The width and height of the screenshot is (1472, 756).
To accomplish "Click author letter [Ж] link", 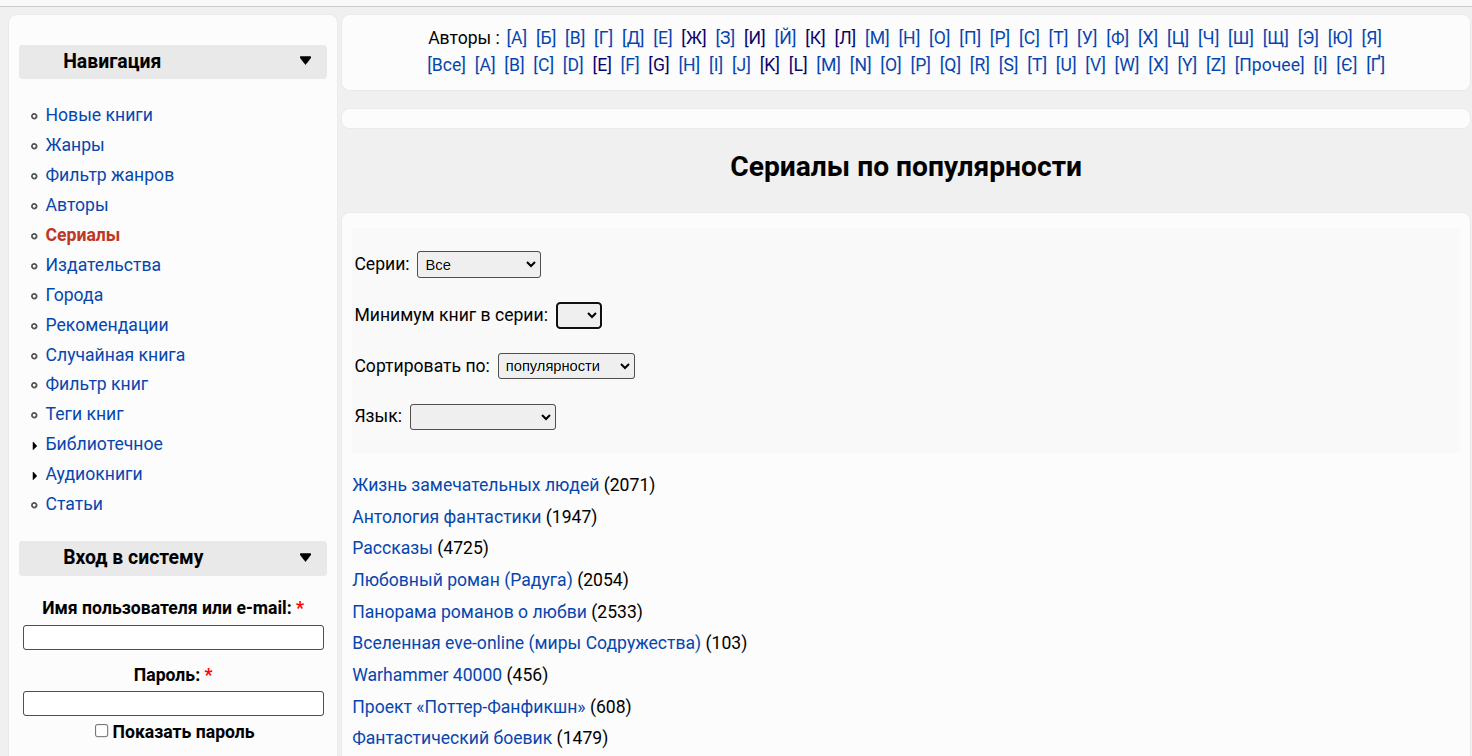I will click(x=693, y=38).
